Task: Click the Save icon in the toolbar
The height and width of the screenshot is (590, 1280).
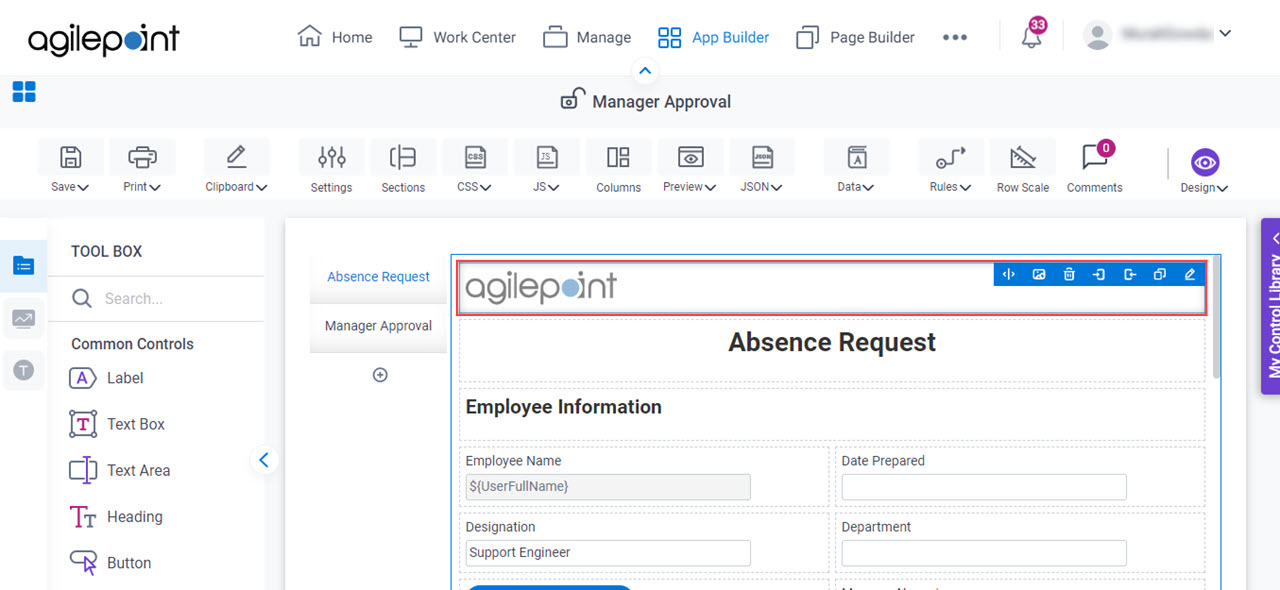Action: [70, 157]
